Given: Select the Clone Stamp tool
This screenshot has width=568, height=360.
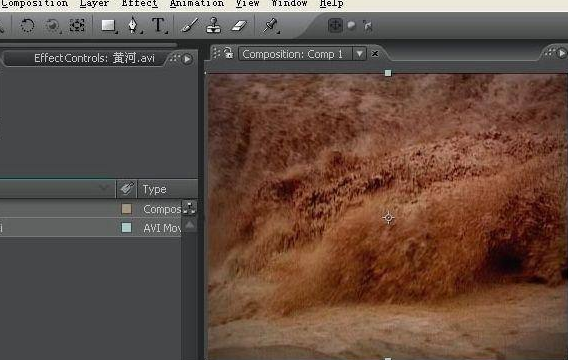Looking at the screenshot, I should 213,25.
